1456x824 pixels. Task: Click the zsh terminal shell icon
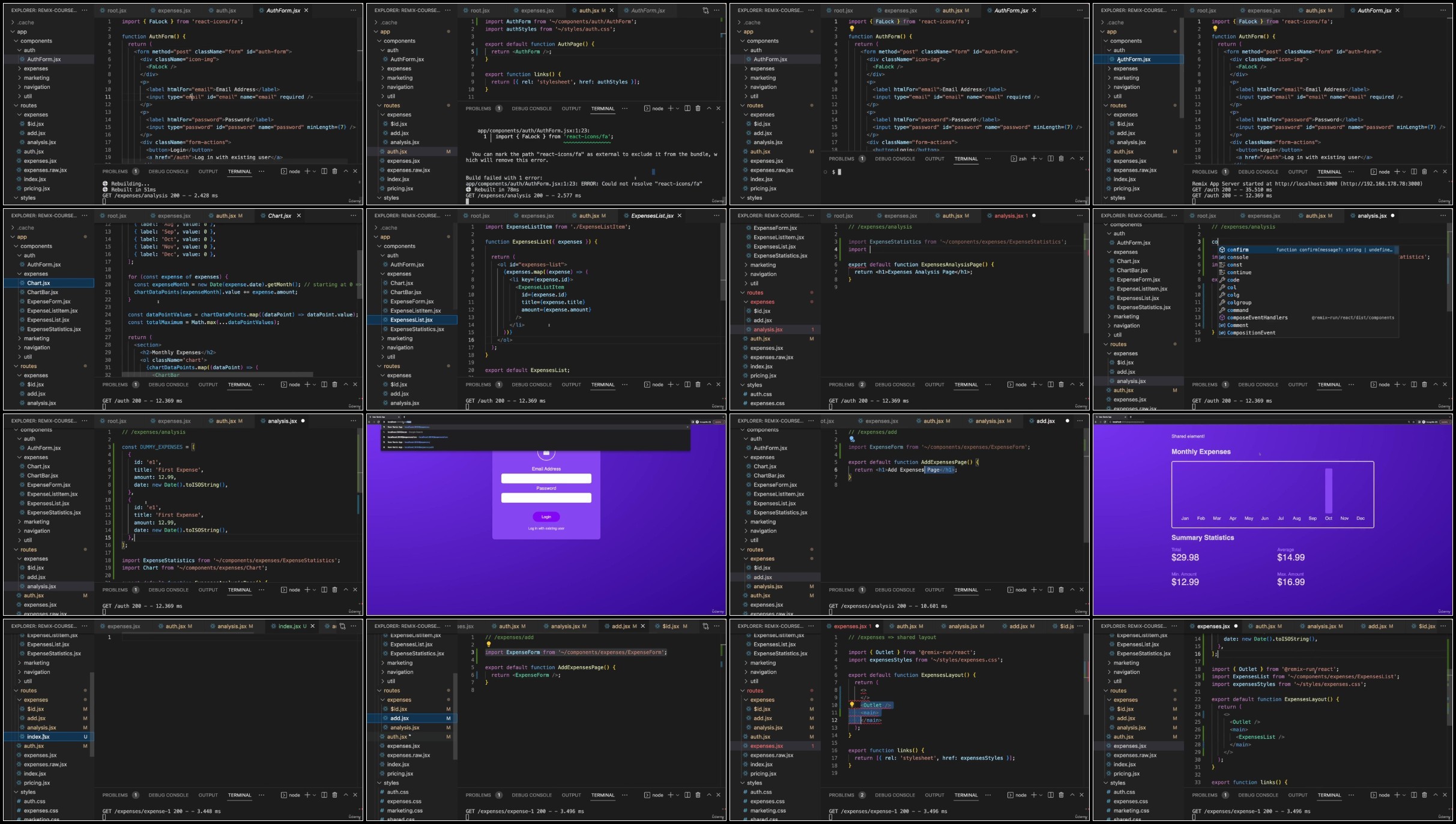click(x=1013, y=158)
